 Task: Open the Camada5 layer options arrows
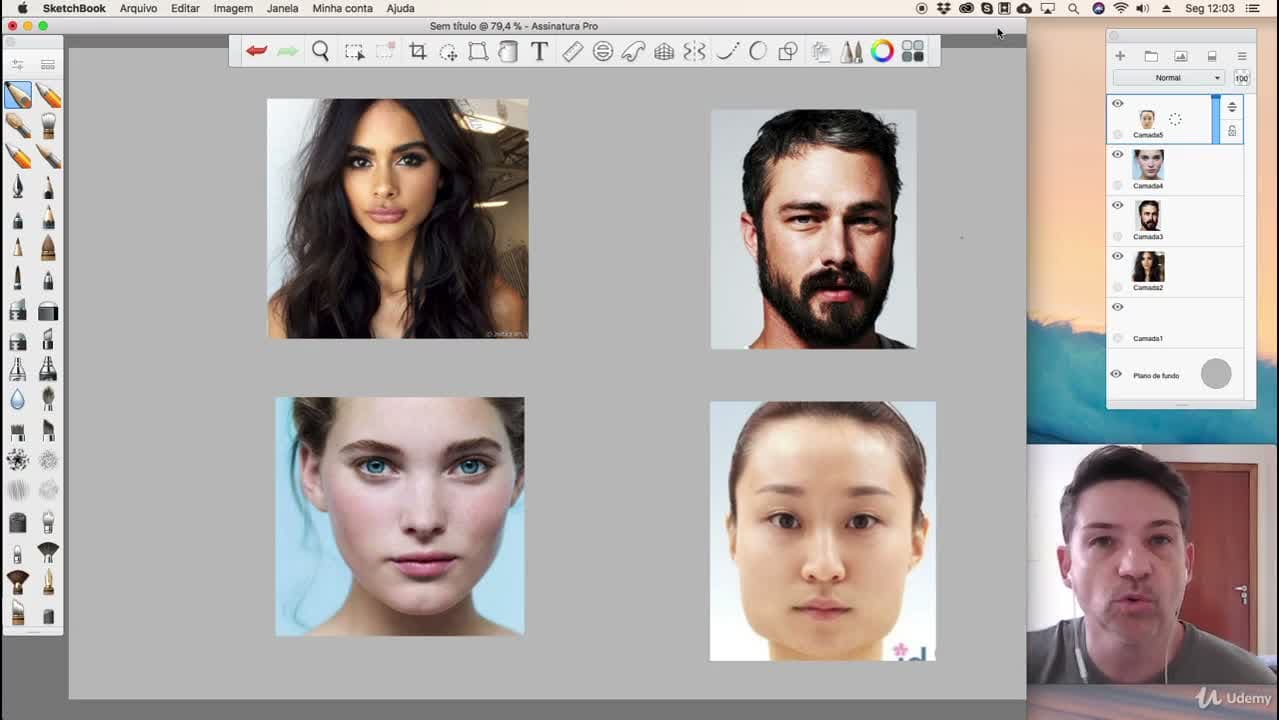pos(1232,106)
